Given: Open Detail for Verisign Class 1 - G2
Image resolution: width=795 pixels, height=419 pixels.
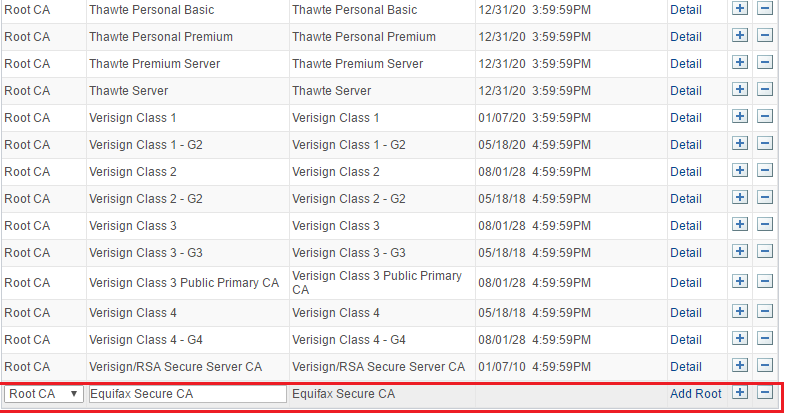Looking at the screenshot, I should pos(686,145).
